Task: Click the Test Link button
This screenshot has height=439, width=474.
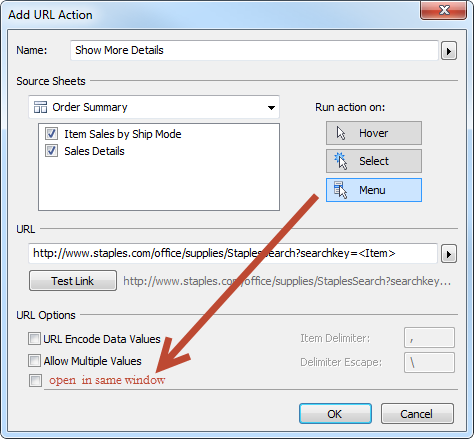Action: click(x=73, y=281)
